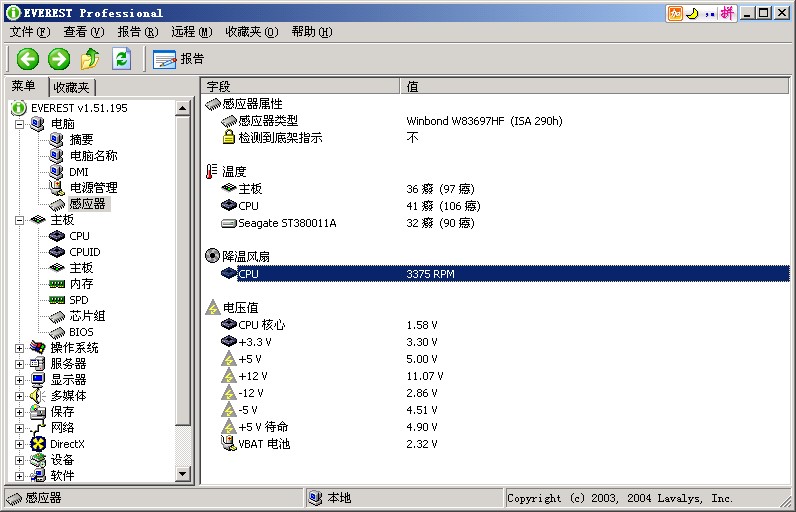Click the tree panel scrollbar thumb
Viewport: 796px width, 512px height.
point(183,271)
